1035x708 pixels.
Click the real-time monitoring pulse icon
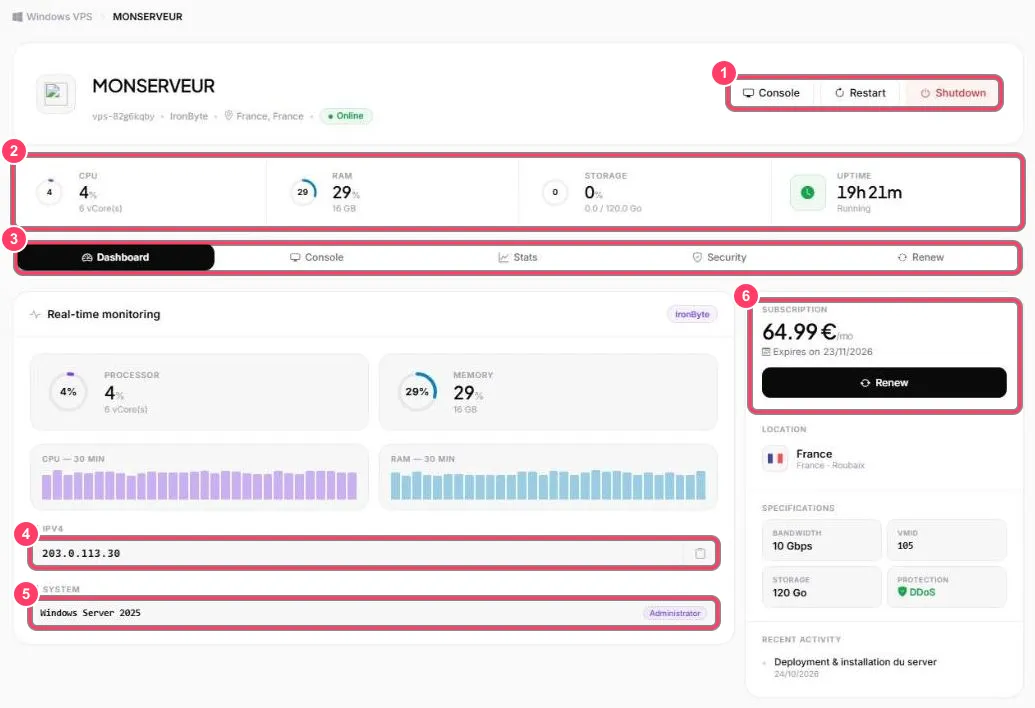(35, 314)
